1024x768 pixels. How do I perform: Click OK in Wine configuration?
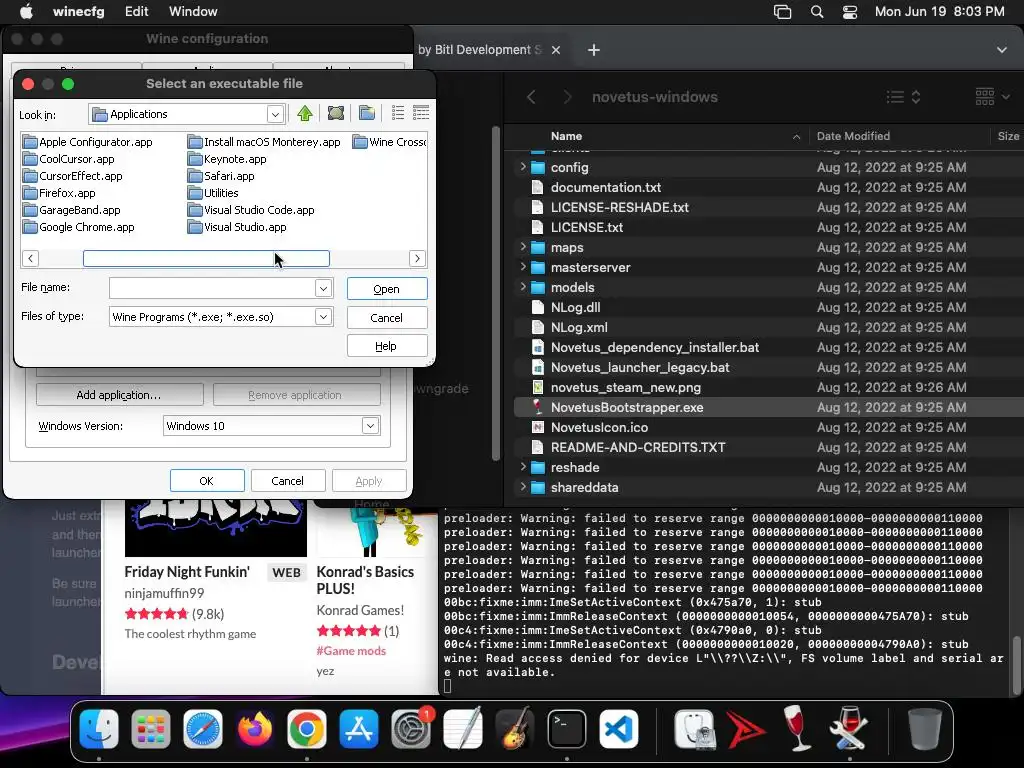(x=207, y=481)
